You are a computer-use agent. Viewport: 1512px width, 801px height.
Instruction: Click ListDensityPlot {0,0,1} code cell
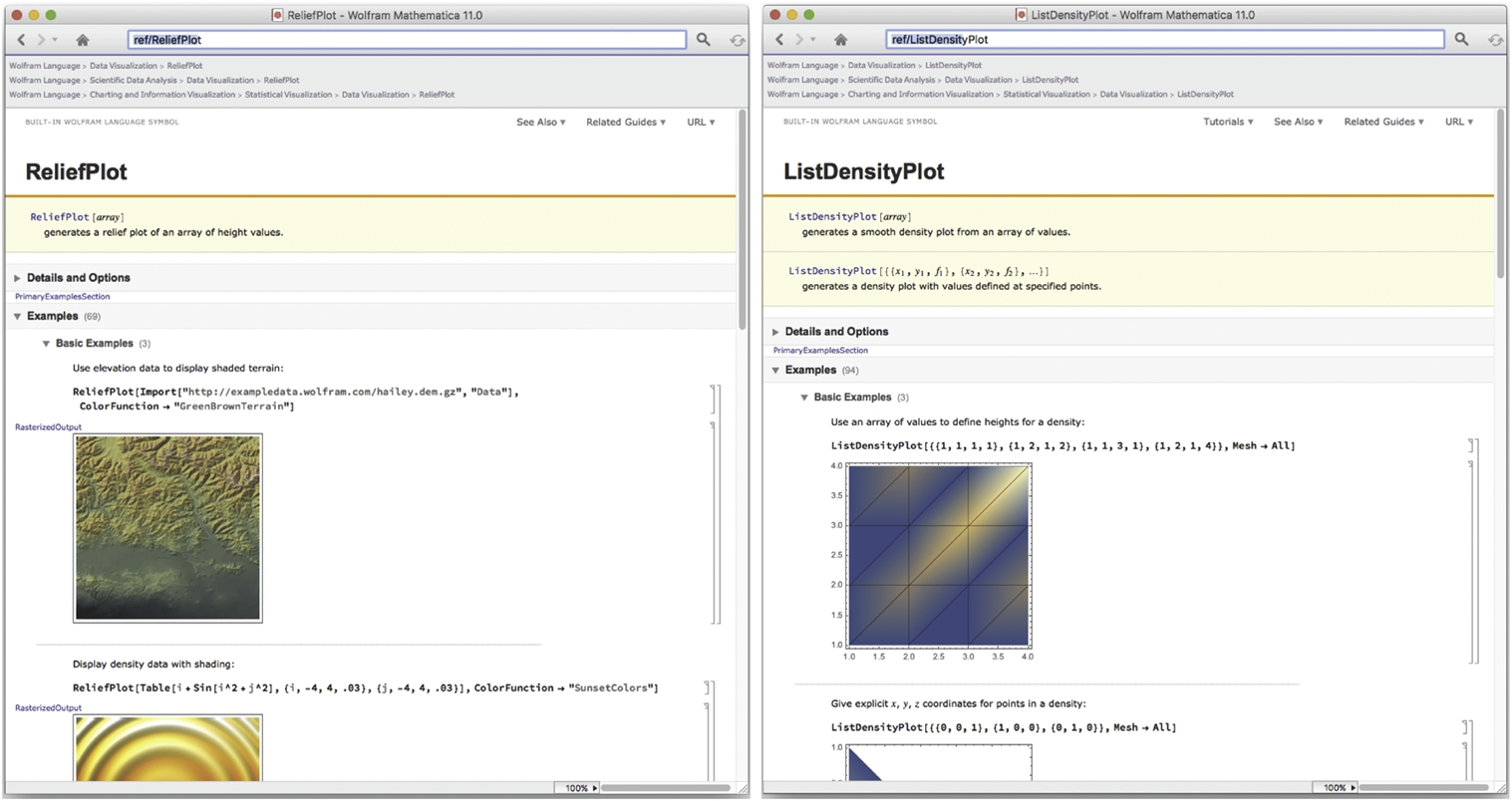[1004, 728]
